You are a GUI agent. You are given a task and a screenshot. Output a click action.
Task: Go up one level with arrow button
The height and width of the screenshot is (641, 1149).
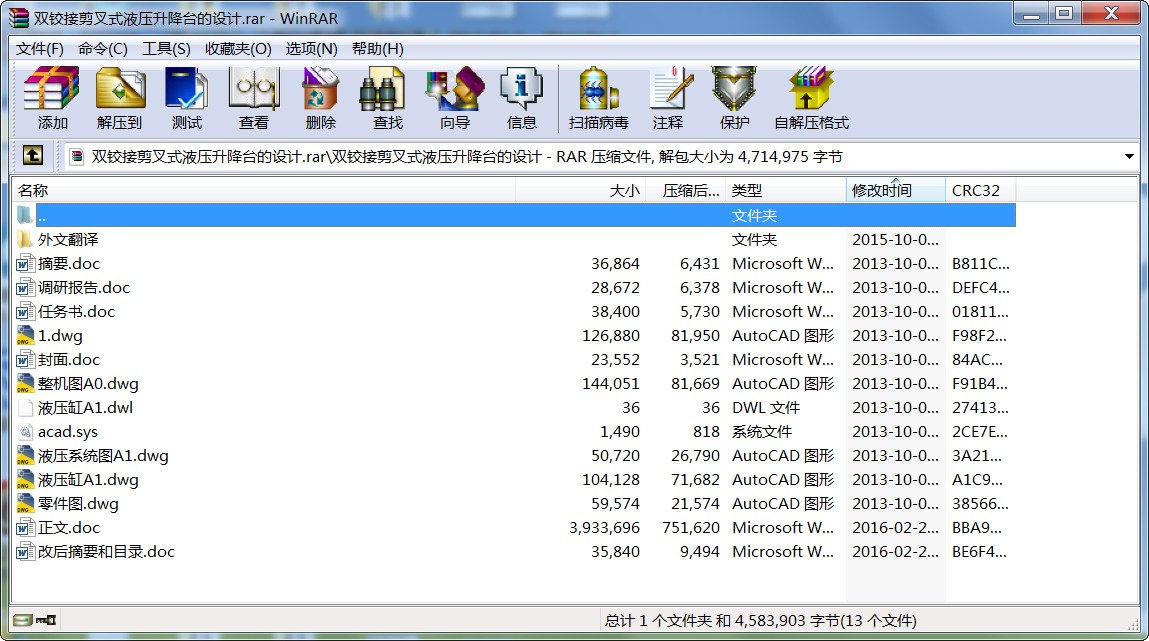(x=33, y=156)
